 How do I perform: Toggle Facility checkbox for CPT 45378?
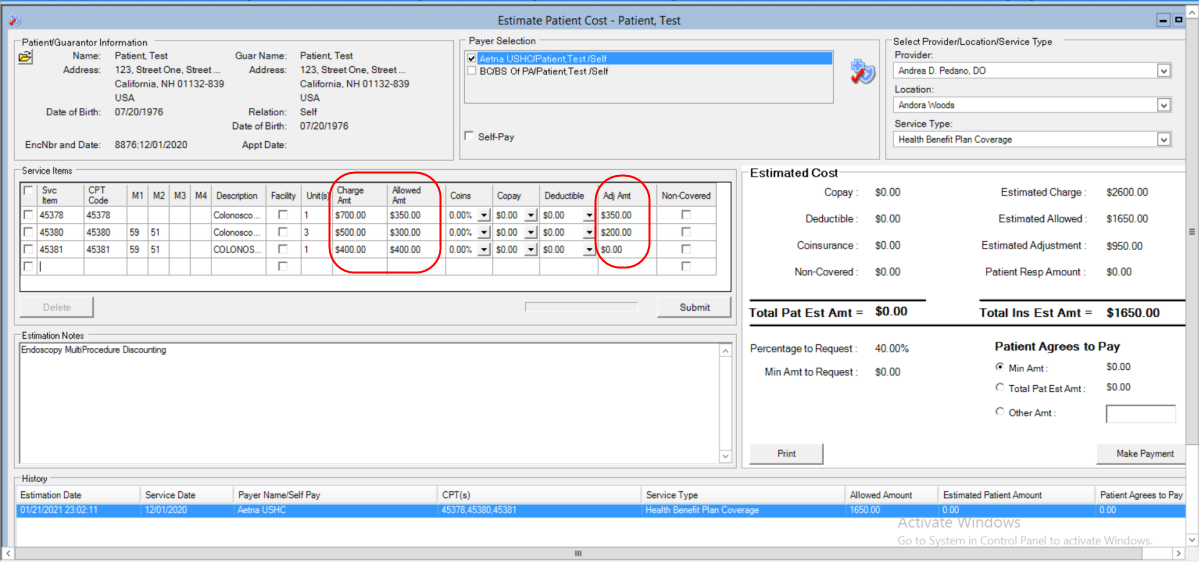[283, 215]
